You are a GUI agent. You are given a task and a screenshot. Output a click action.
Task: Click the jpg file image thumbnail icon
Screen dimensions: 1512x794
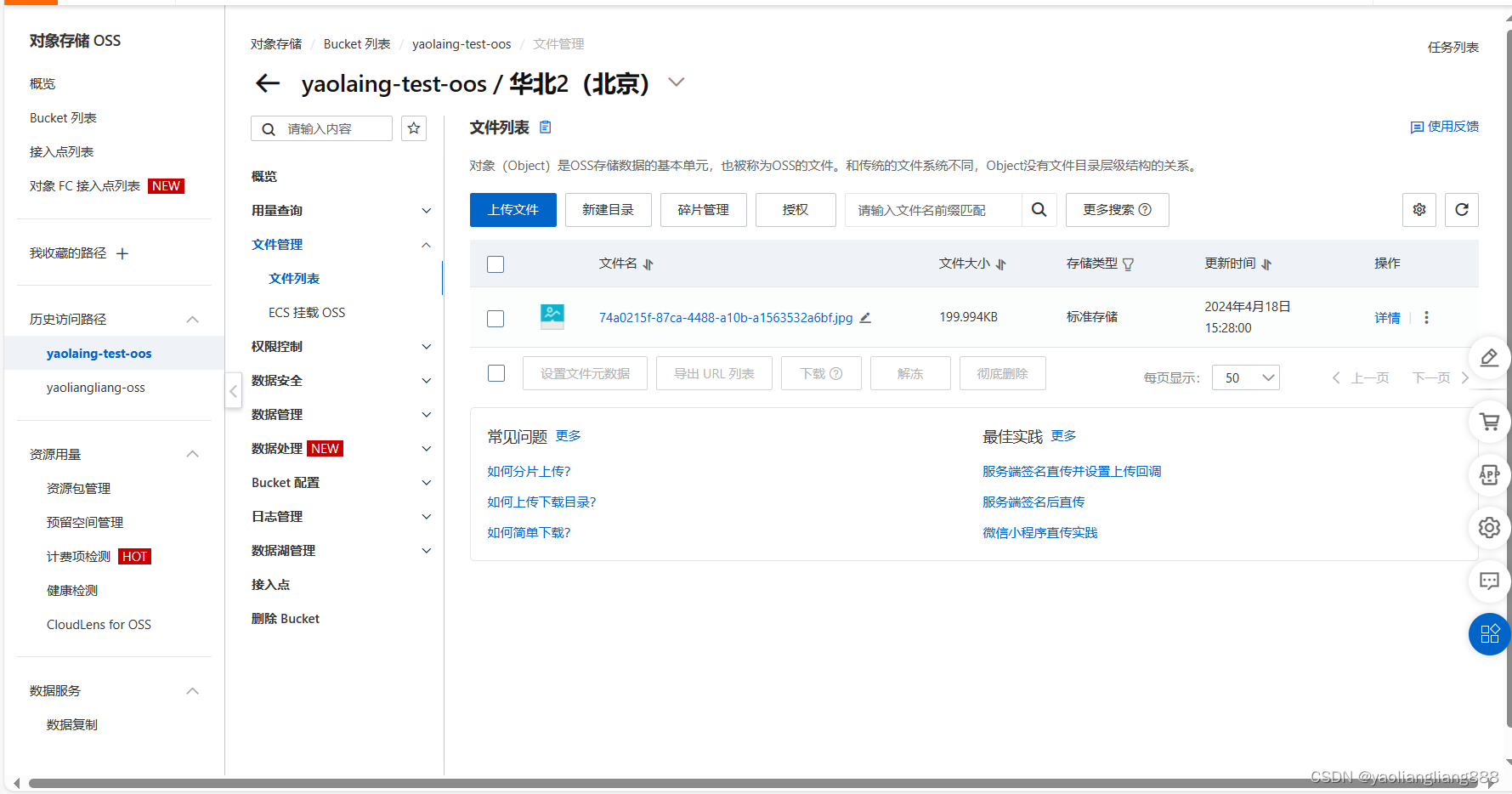[x=552, y=317]
